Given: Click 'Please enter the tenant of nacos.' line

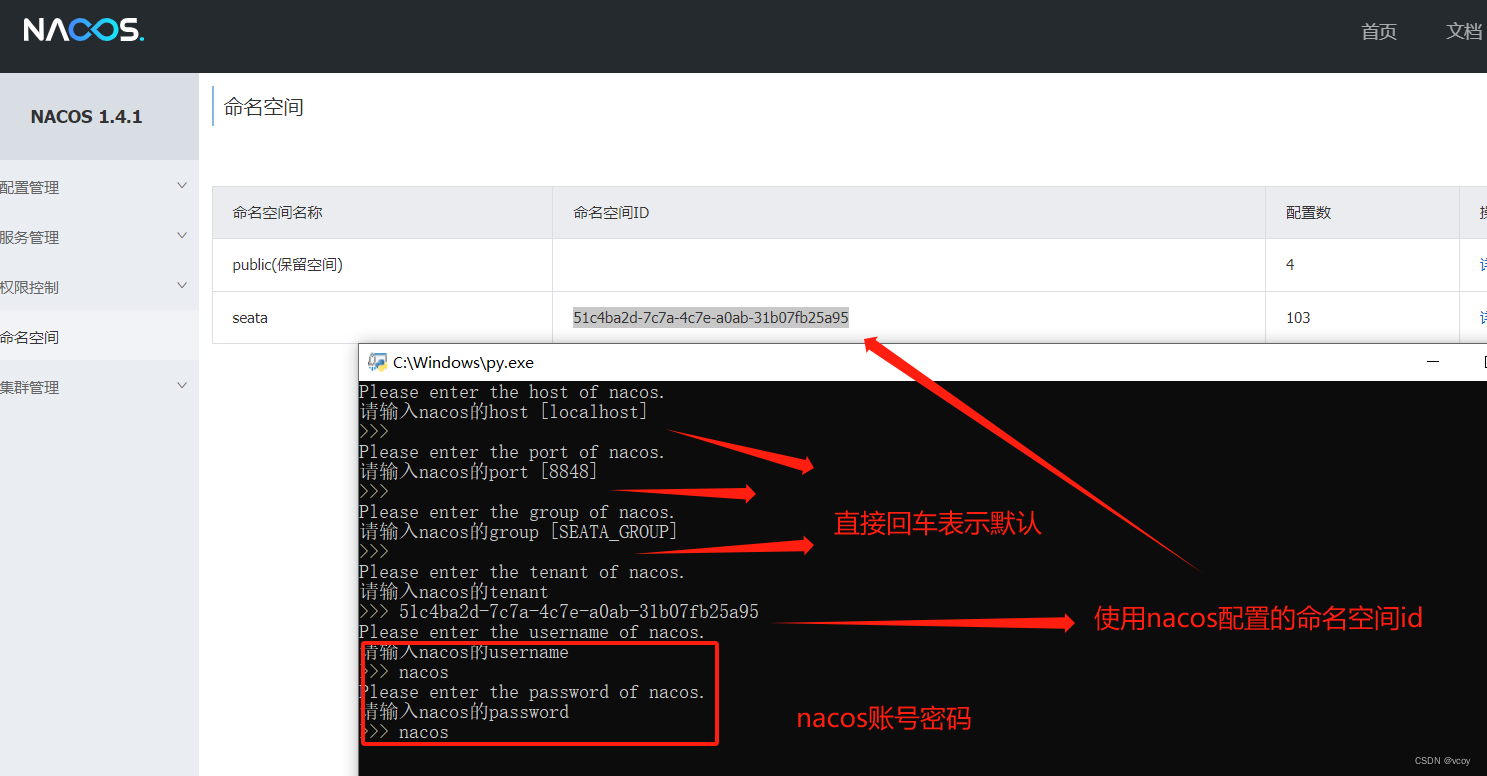Looking at the screenshot, I should pos(522,572).
